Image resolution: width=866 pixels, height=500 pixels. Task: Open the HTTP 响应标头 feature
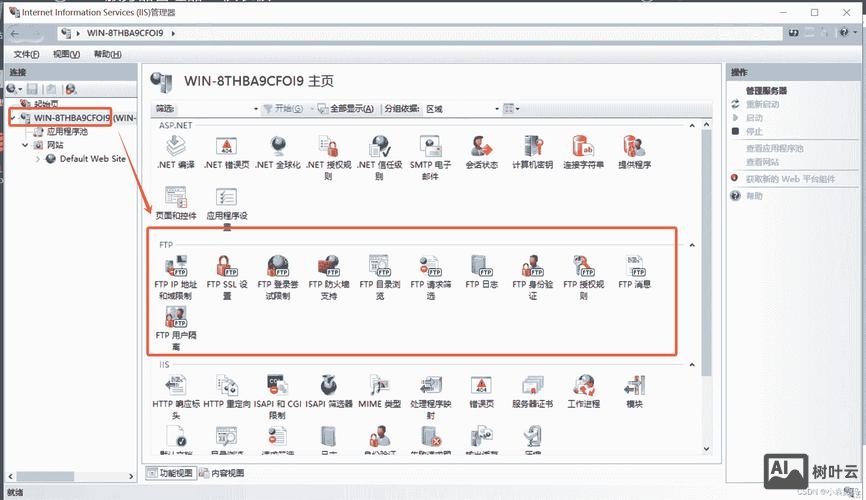pyautogui.click(x=176, y=397)
